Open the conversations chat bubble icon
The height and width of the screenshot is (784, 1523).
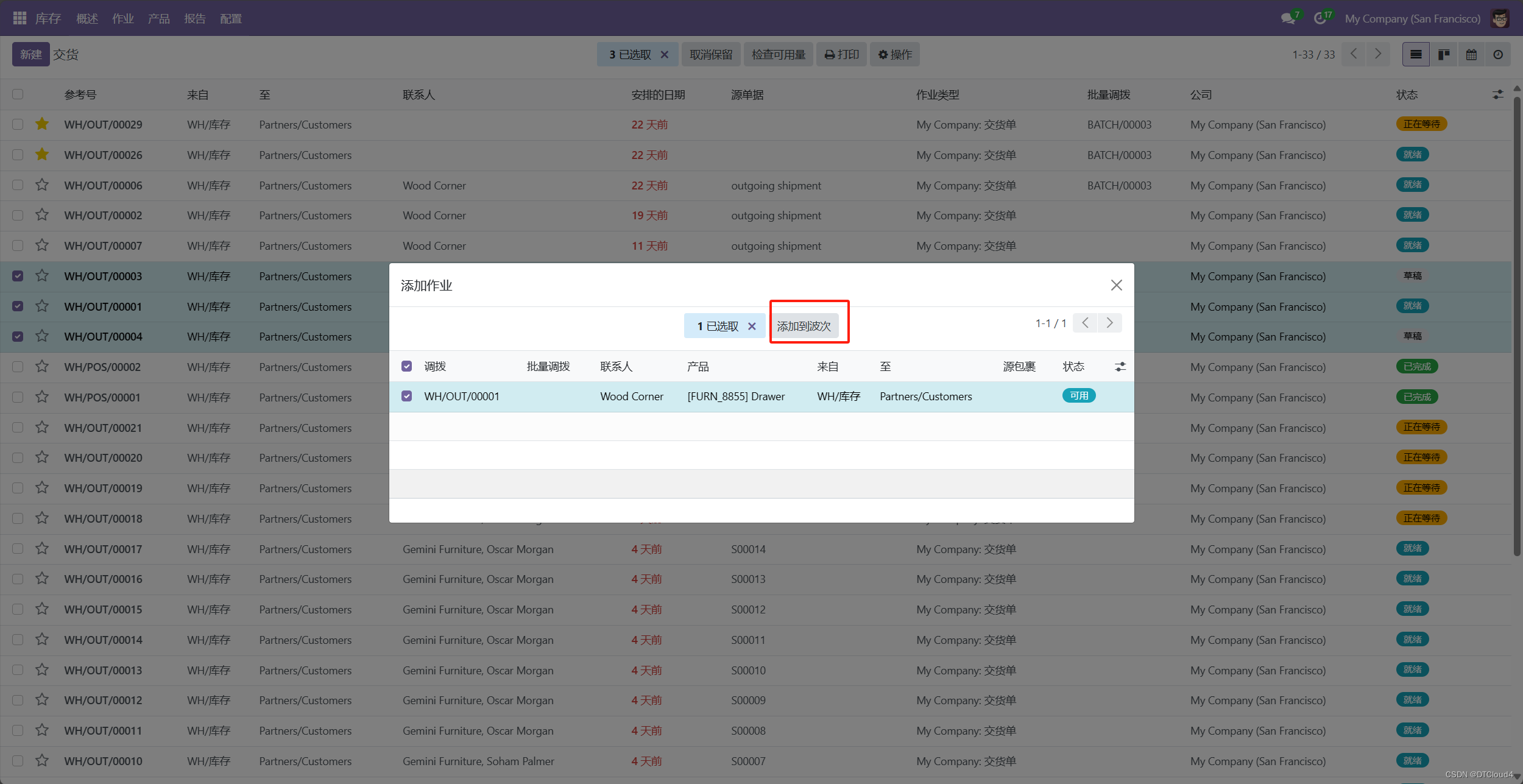[x=1288, y=18]
